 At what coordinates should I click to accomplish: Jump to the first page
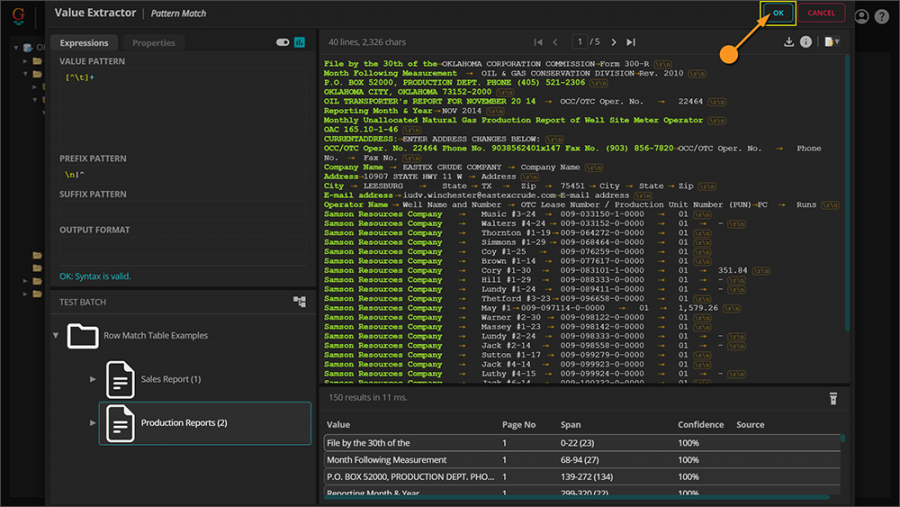(x=538, y=42)
